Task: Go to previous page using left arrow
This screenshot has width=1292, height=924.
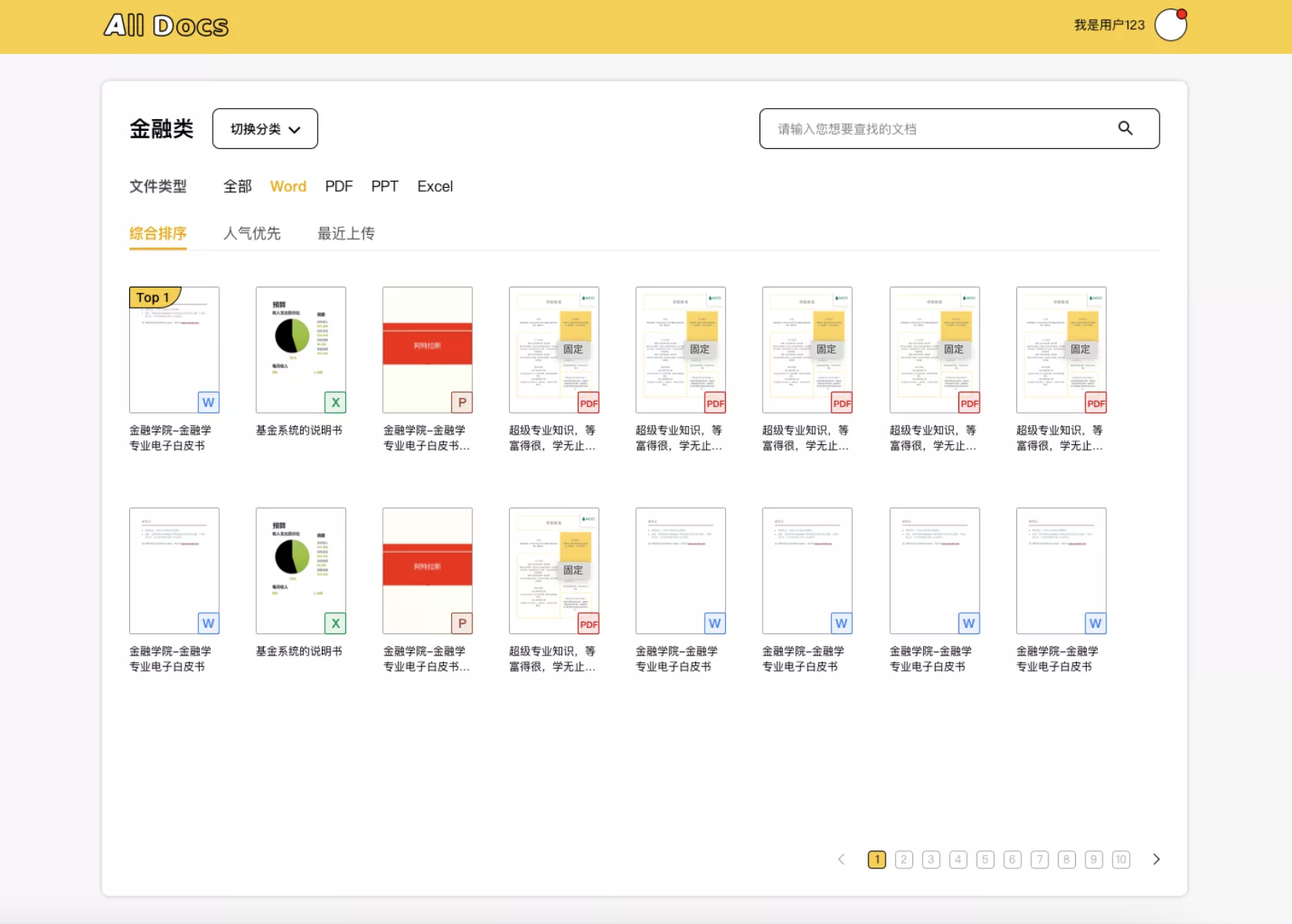Action: tap(842, 860)
